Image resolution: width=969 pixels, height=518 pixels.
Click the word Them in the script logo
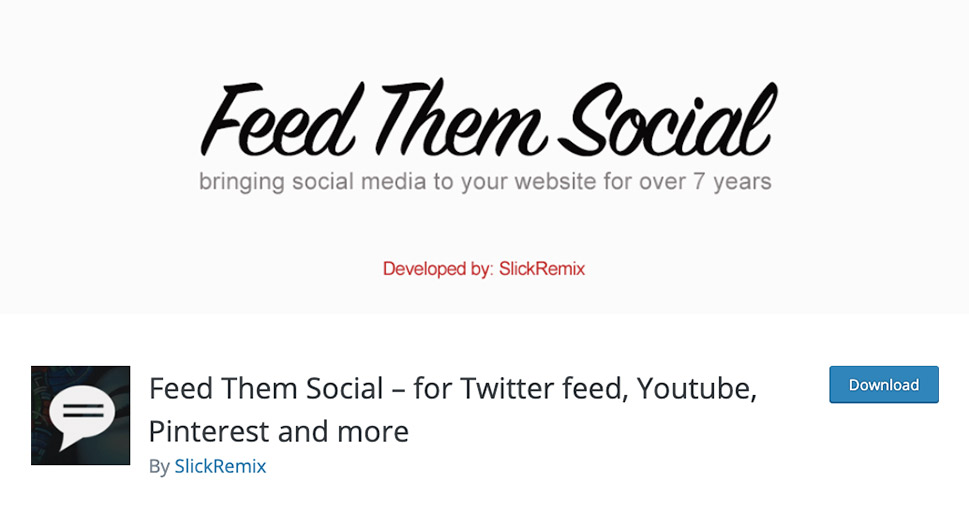tap(460, 117)
